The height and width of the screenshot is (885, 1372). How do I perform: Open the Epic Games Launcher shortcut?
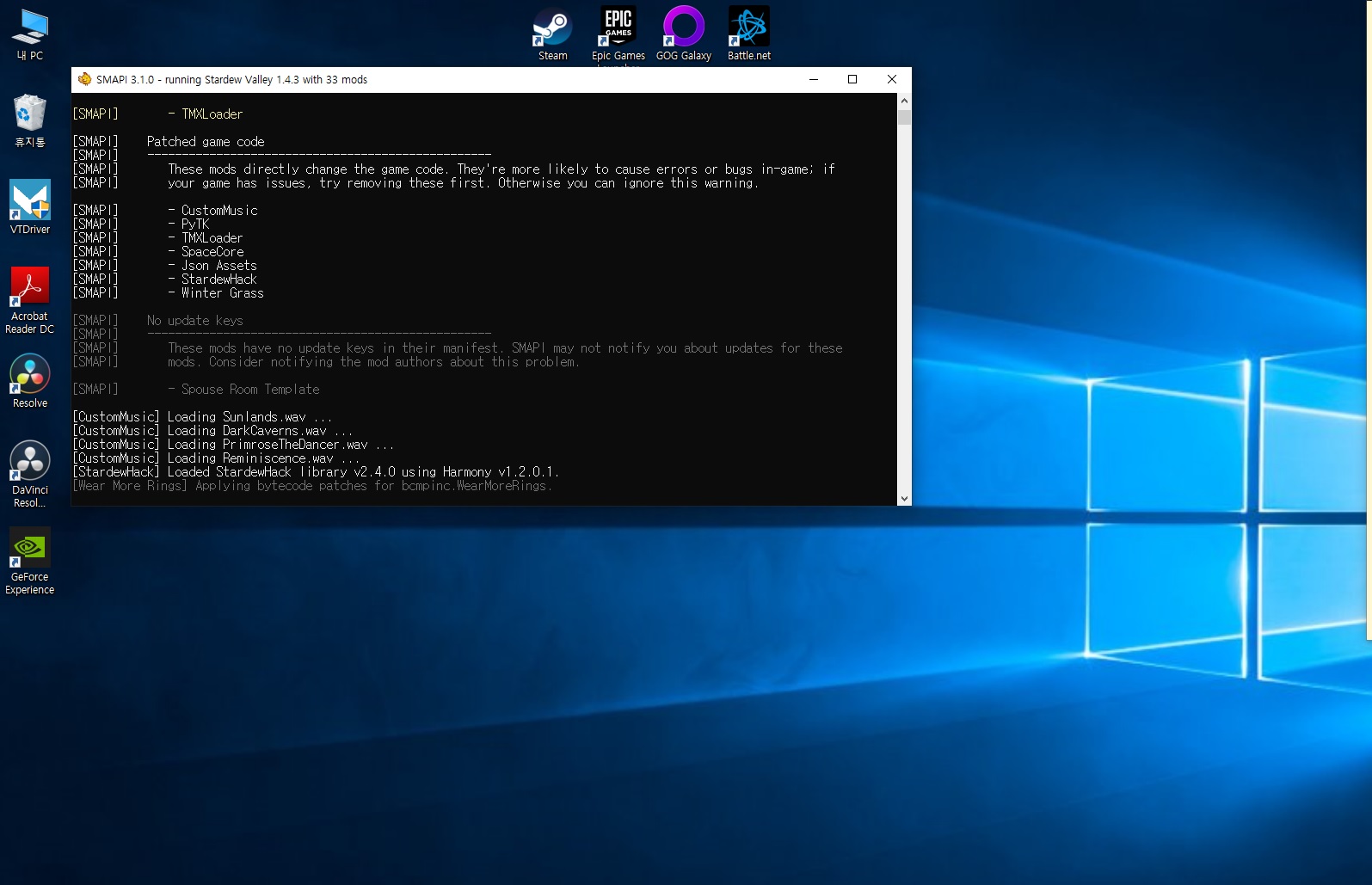618,34
